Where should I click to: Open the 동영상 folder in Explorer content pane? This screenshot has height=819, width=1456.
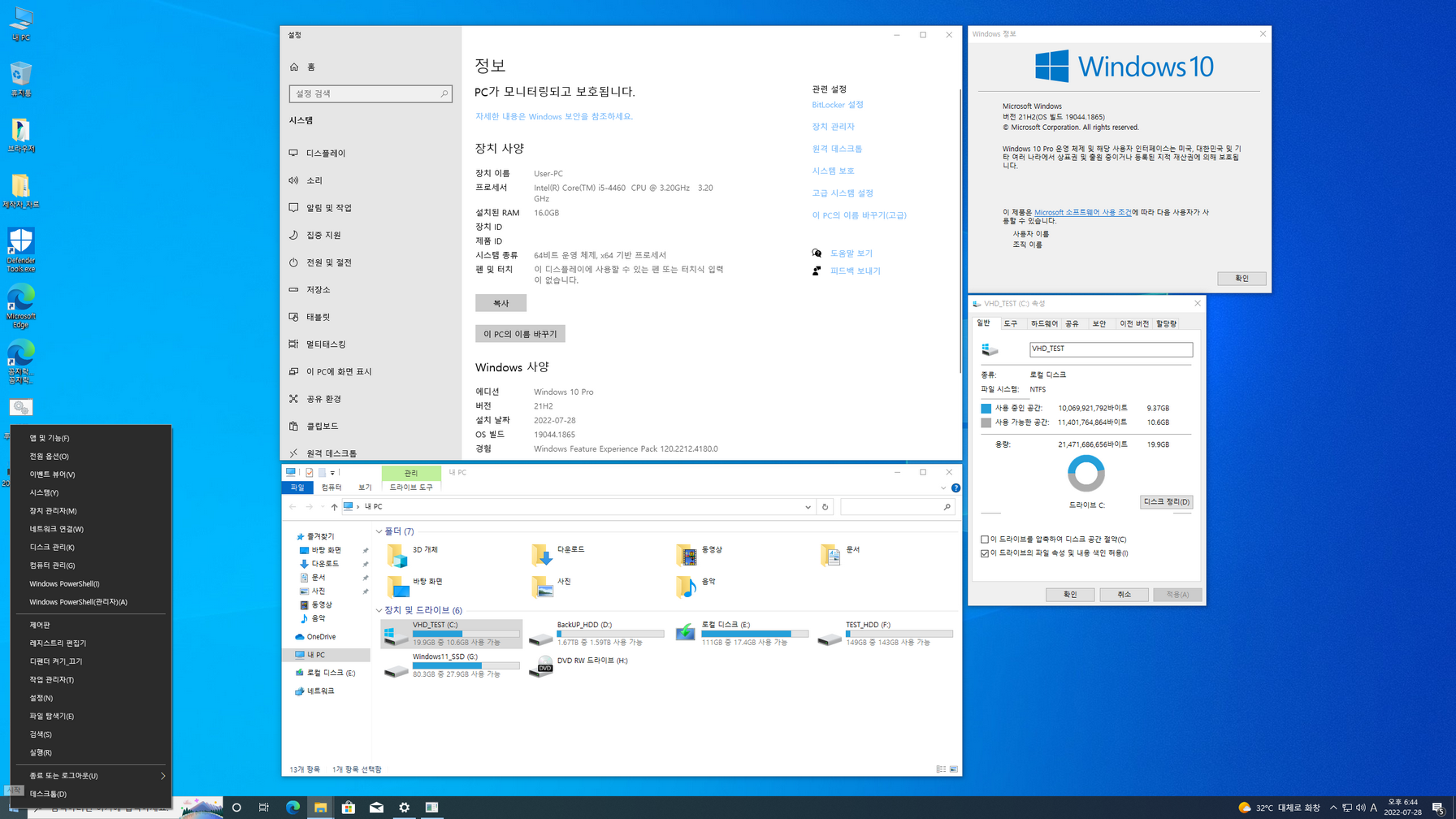point(700,554)
